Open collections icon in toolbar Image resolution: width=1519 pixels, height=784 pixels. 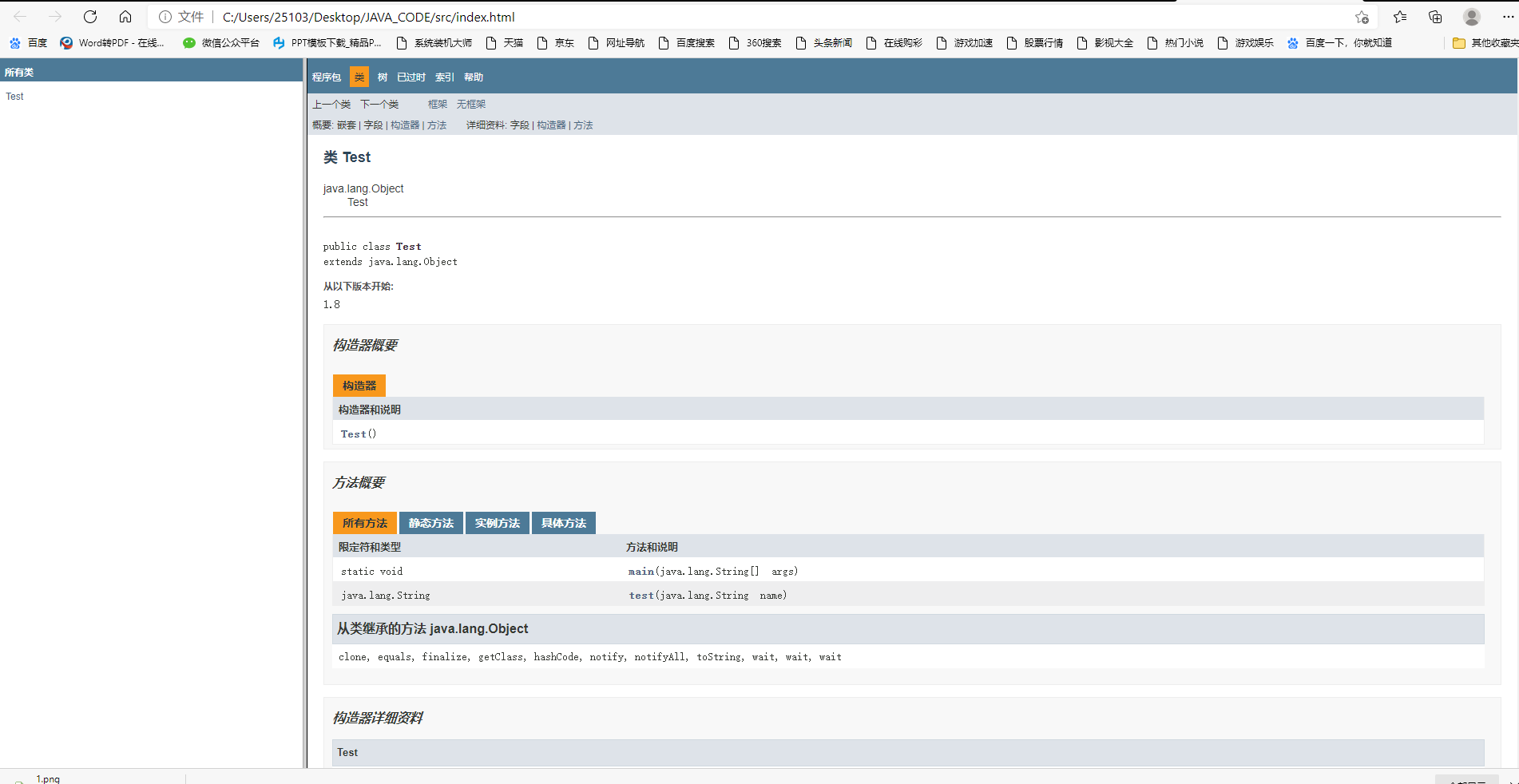[x=1435, y=17]
